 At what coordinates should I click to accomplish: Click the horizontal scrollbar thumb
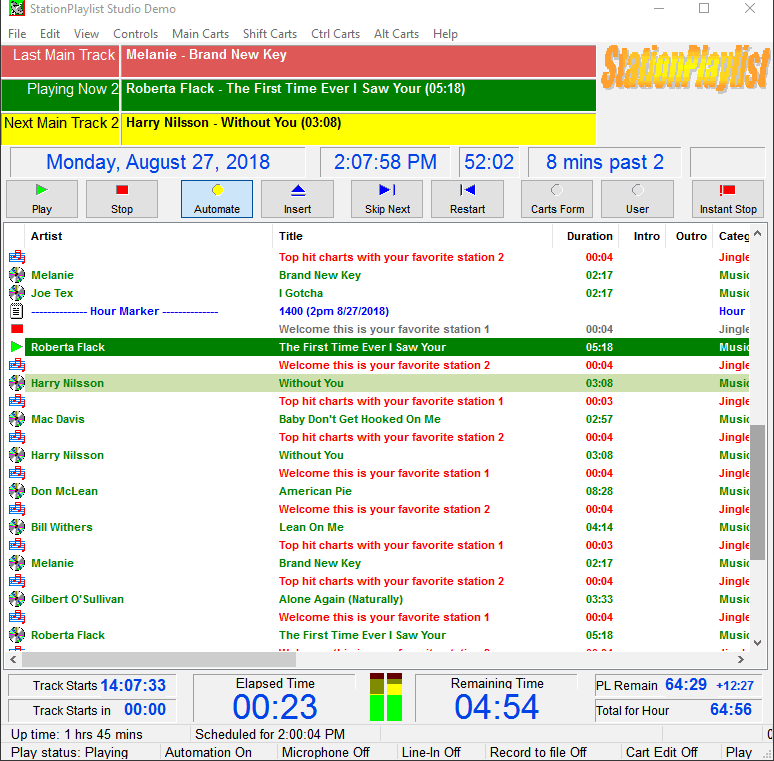pyautogui.click(x=159, y=659)
